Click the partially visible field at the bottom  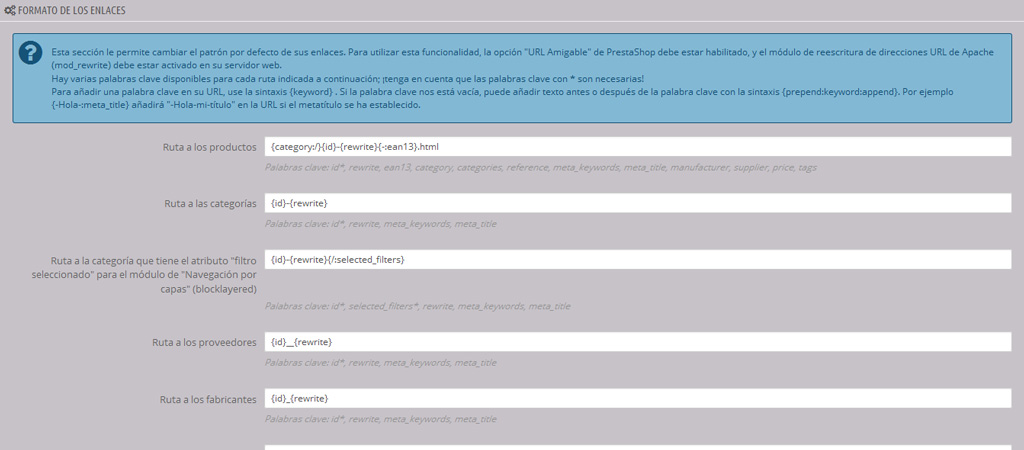pos(637,446)
